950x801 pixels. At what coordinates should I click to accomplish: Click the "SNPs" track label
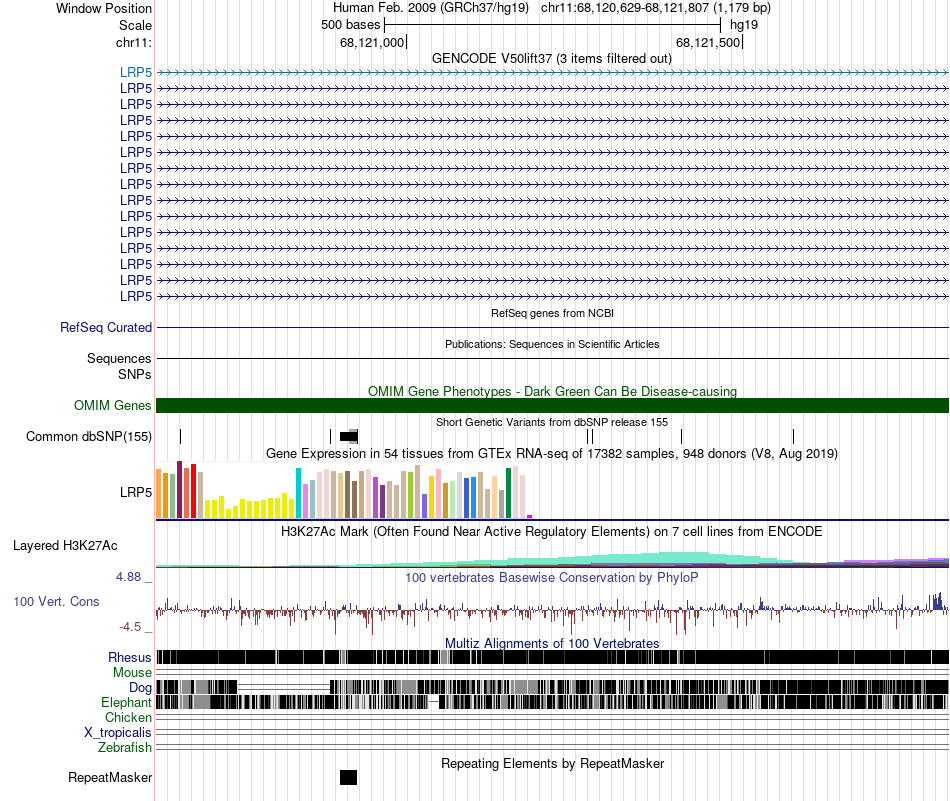(135, 374)
